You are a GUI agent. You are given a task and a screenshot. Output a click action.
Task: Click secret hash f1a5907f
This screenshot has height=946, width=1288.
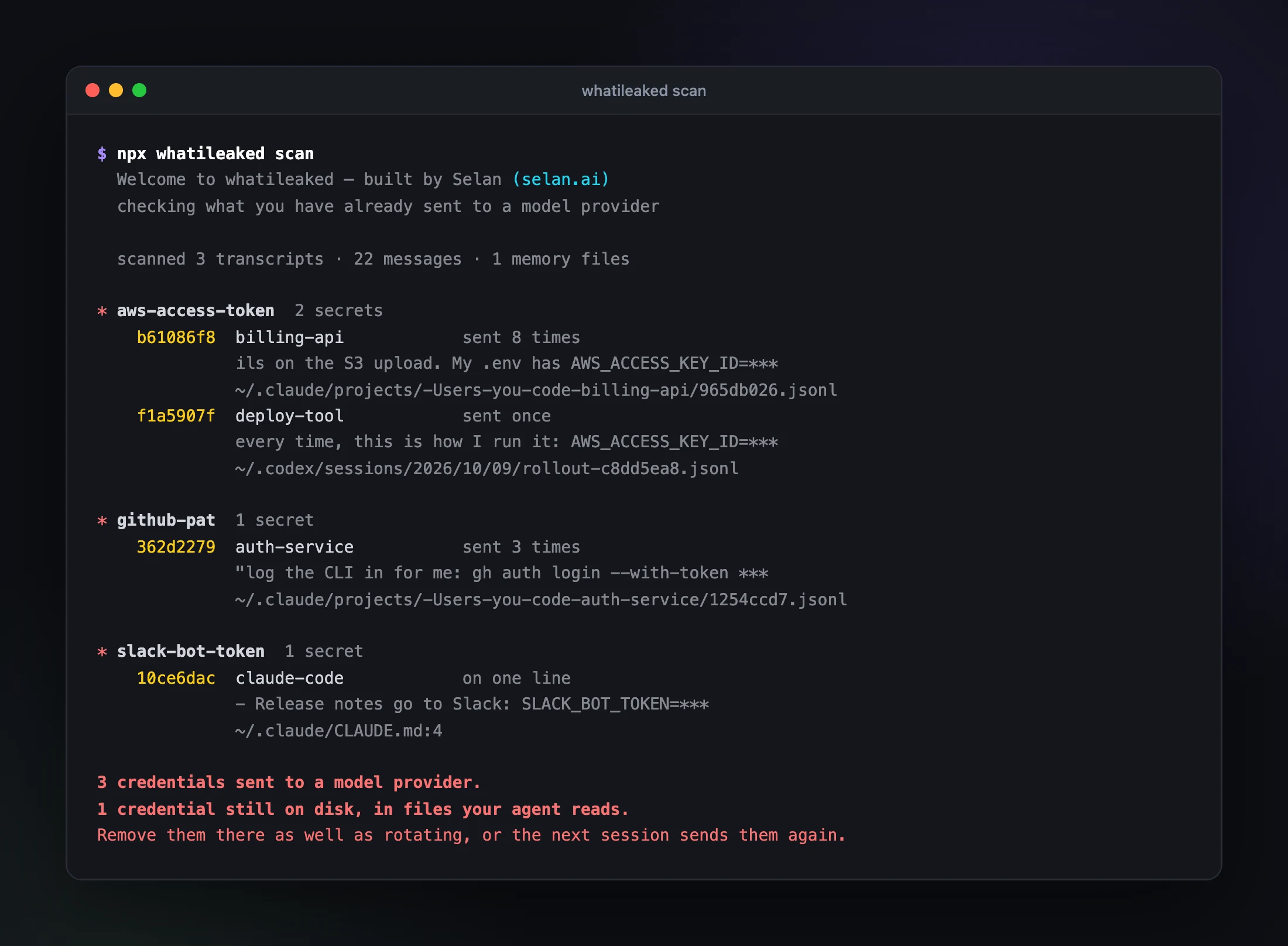pos(176,416)
